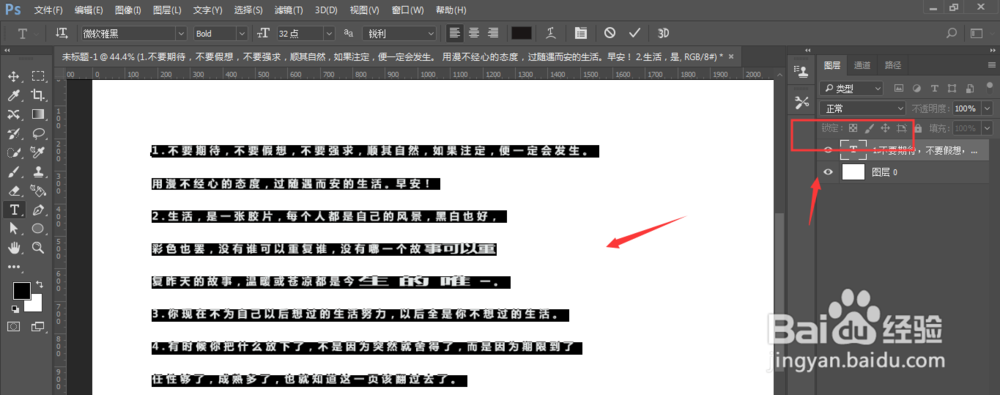
Task: Open opacity slider dropdown arrow
Action: coord(988,108)
